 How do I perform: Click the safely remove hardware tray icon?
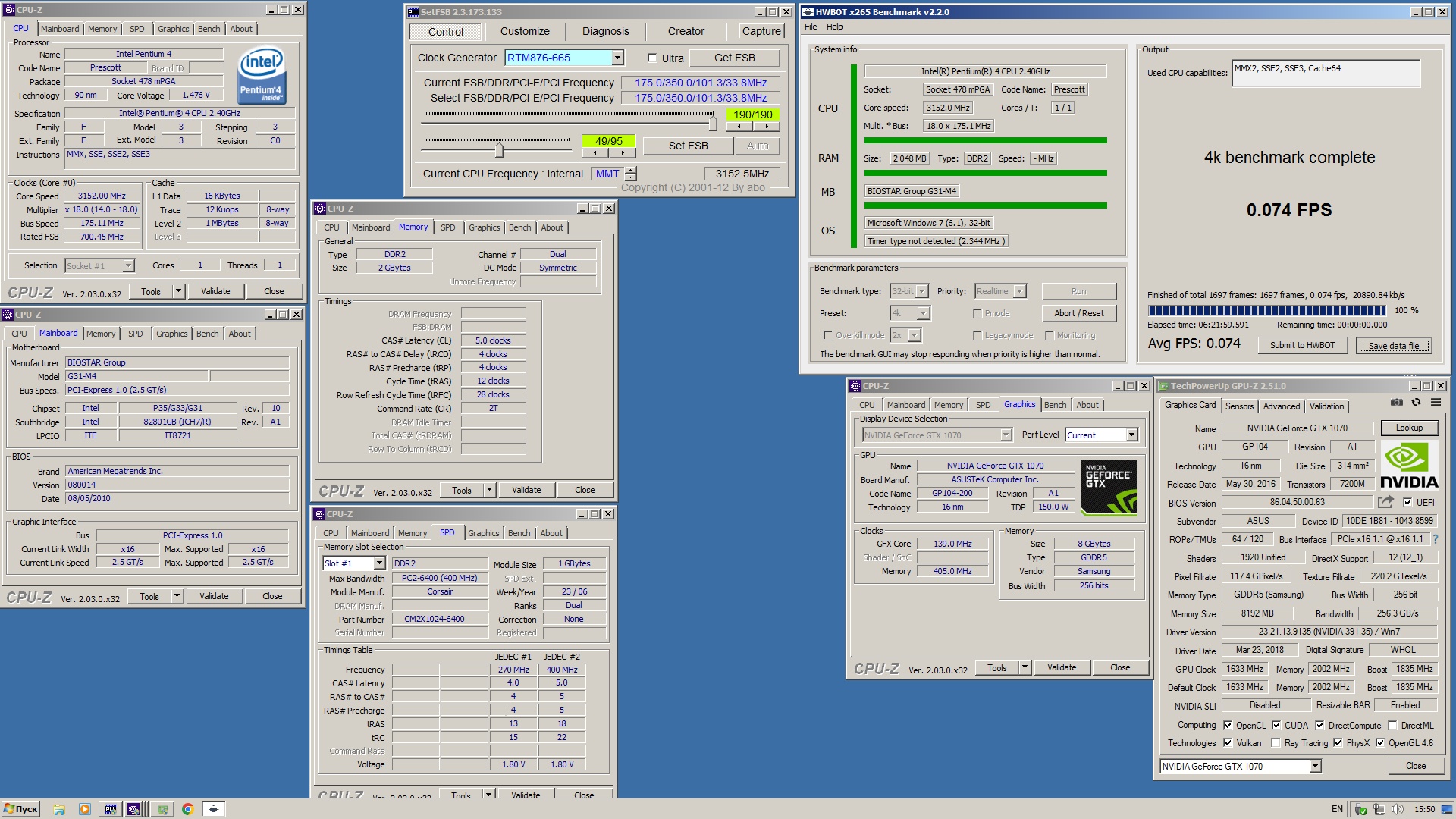pyautogui.click(x=1360, y=809)
